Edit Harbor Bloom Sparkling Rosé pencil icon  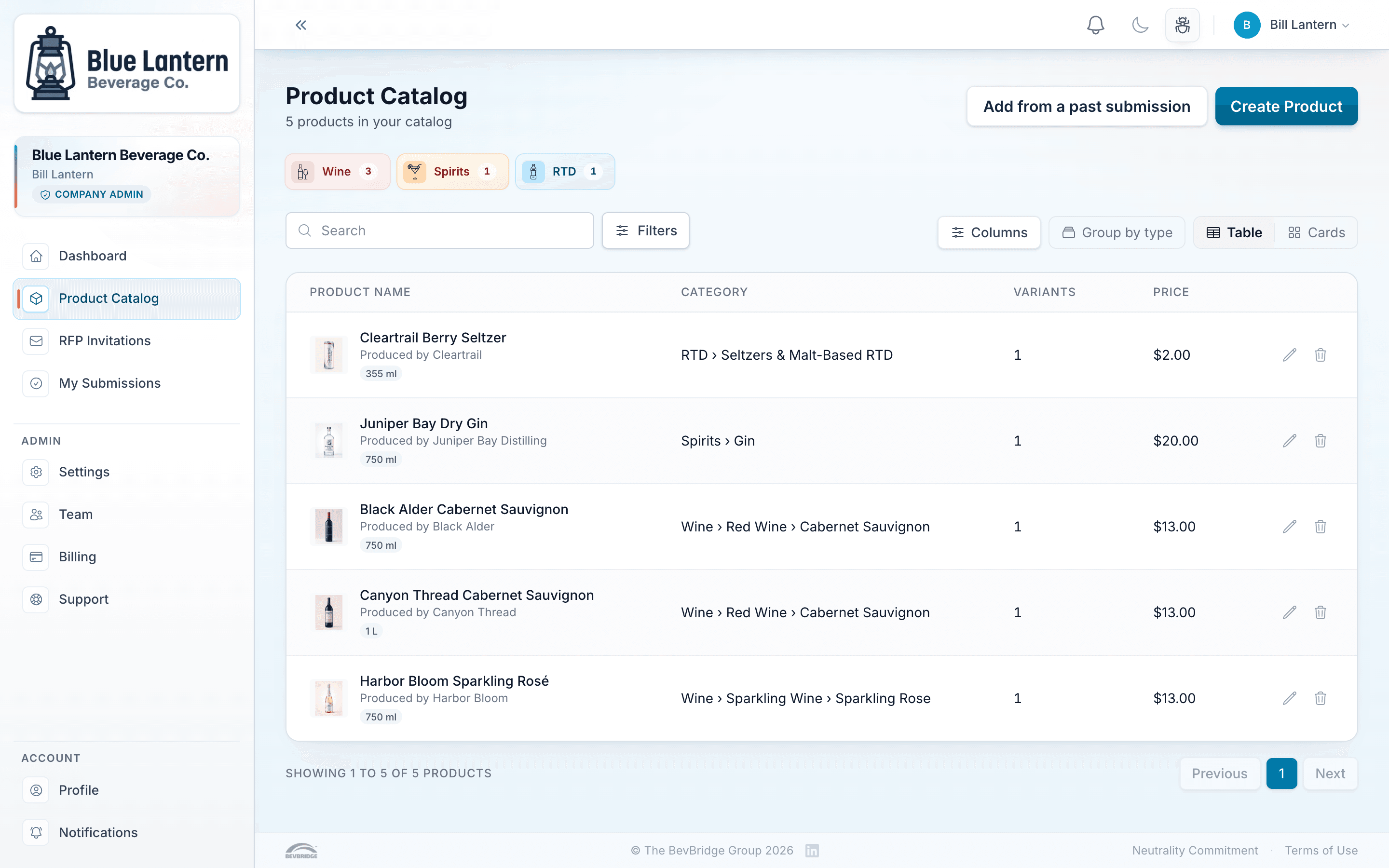(1289, 699)
